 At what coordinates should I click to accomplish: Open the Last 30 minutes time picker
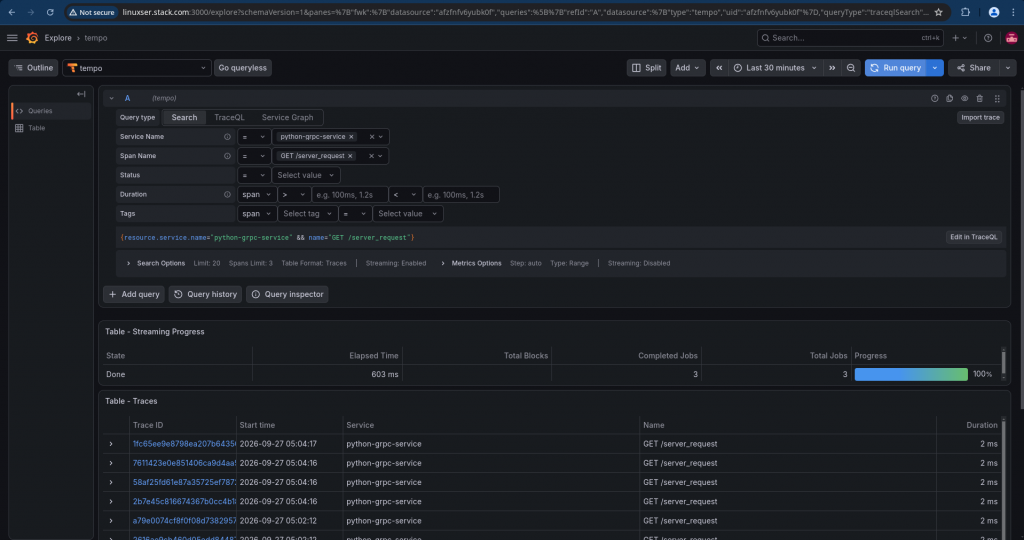(x=775, y=68)
